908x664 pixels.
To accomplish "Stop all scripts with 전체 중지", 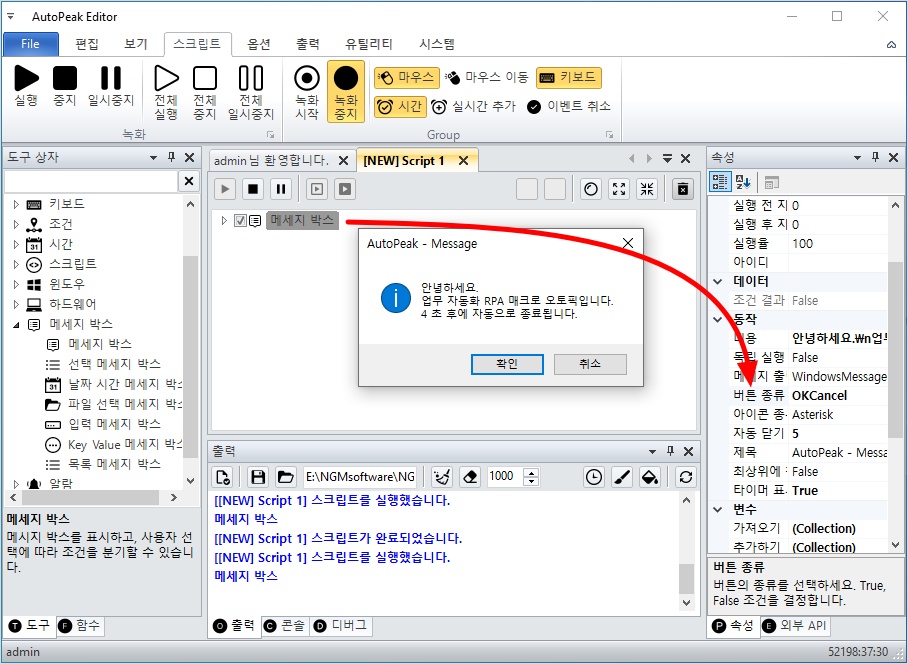I will pyautogui.click(x=205, y=92).
